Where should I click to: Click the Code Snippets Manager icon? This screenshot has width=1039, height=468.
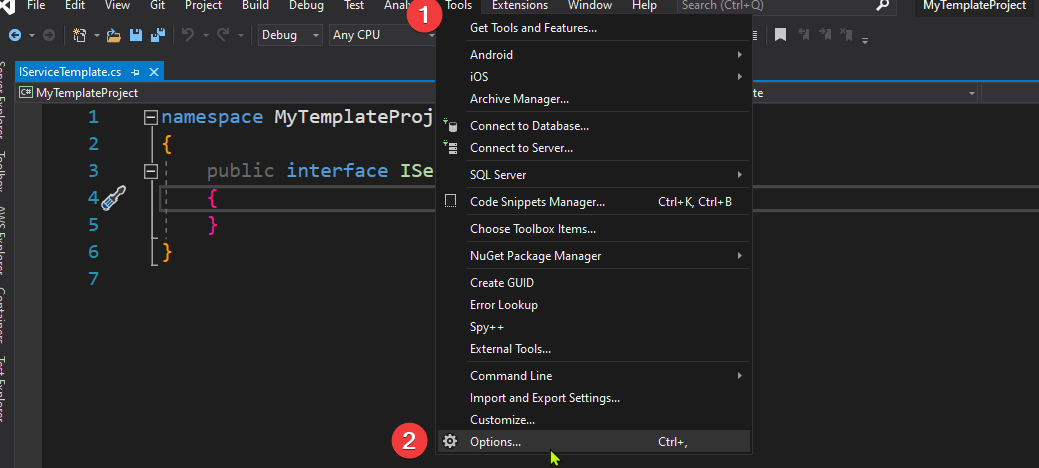tap(450, 202)
